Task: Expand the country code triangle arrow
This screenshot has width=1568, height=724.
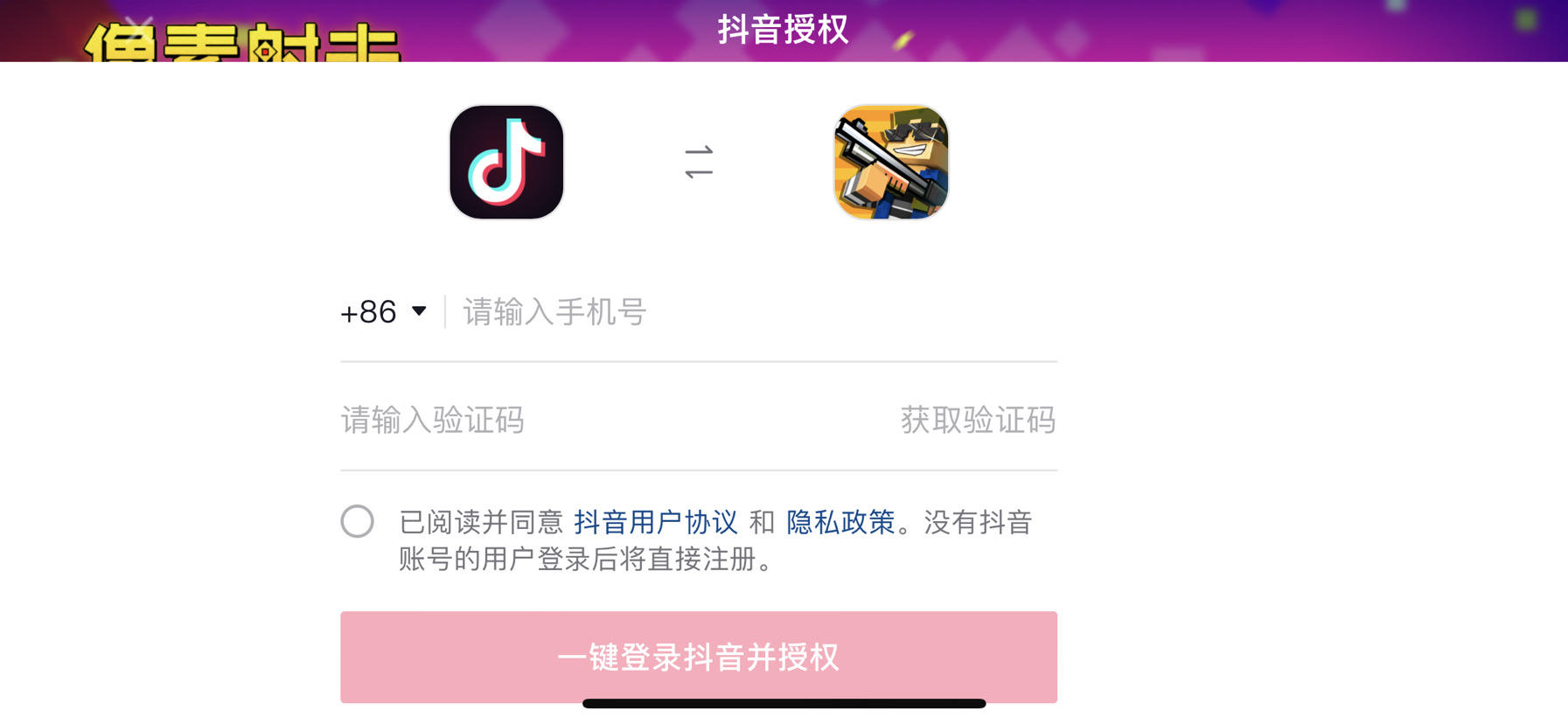Action: click(x=419, y=310)
